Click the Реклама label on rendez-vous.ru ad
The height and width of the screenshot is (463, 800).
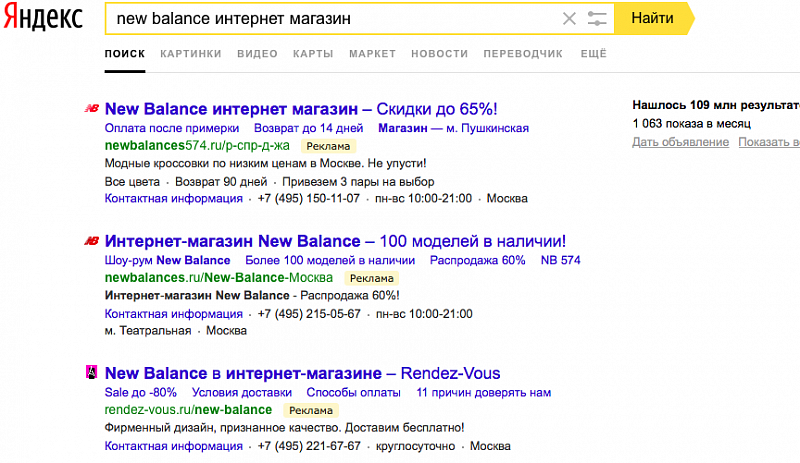coord(311,411)
